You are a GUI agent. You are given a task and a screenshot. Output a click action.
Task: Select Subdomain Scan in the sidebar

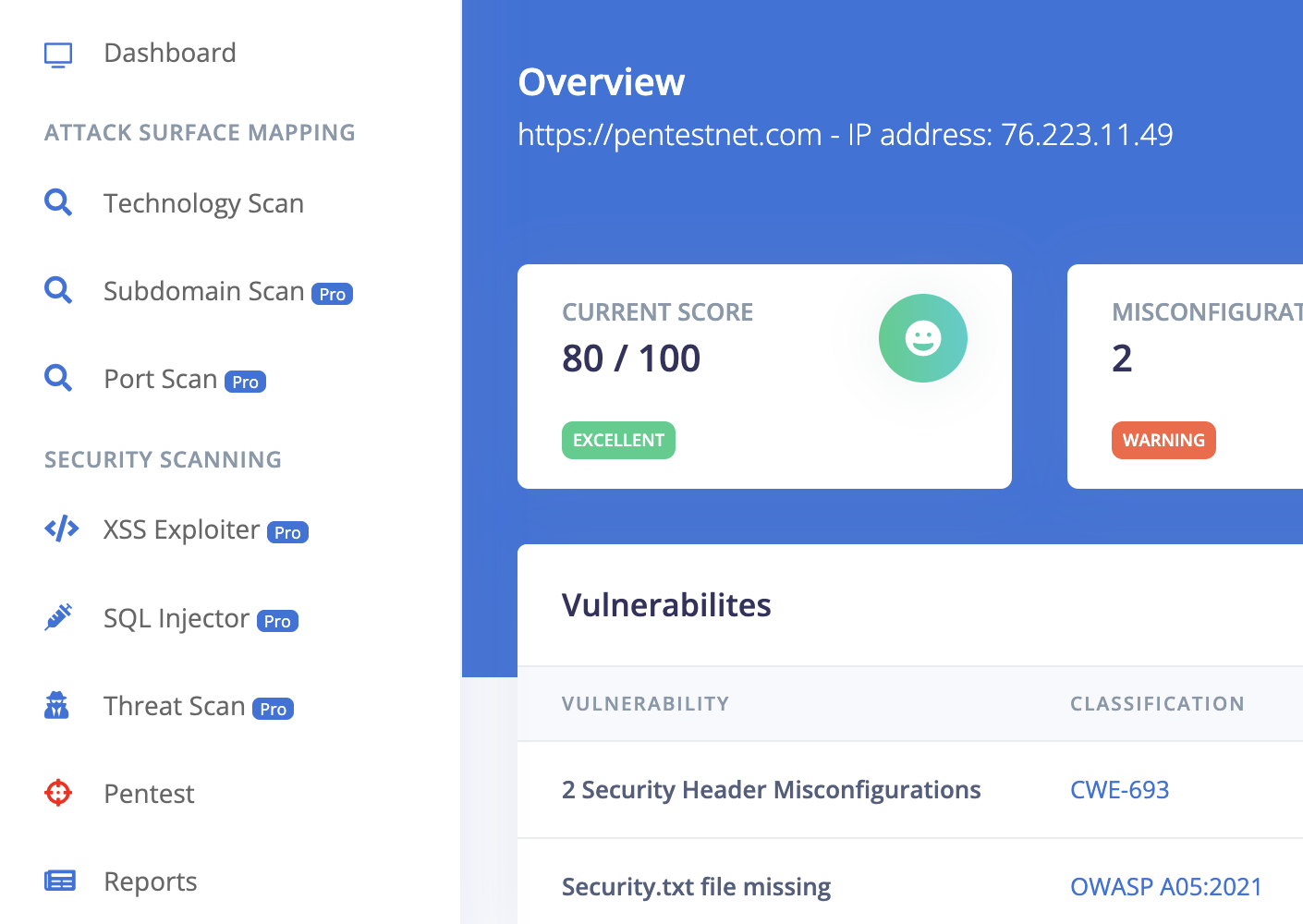[x=203, y=291]
